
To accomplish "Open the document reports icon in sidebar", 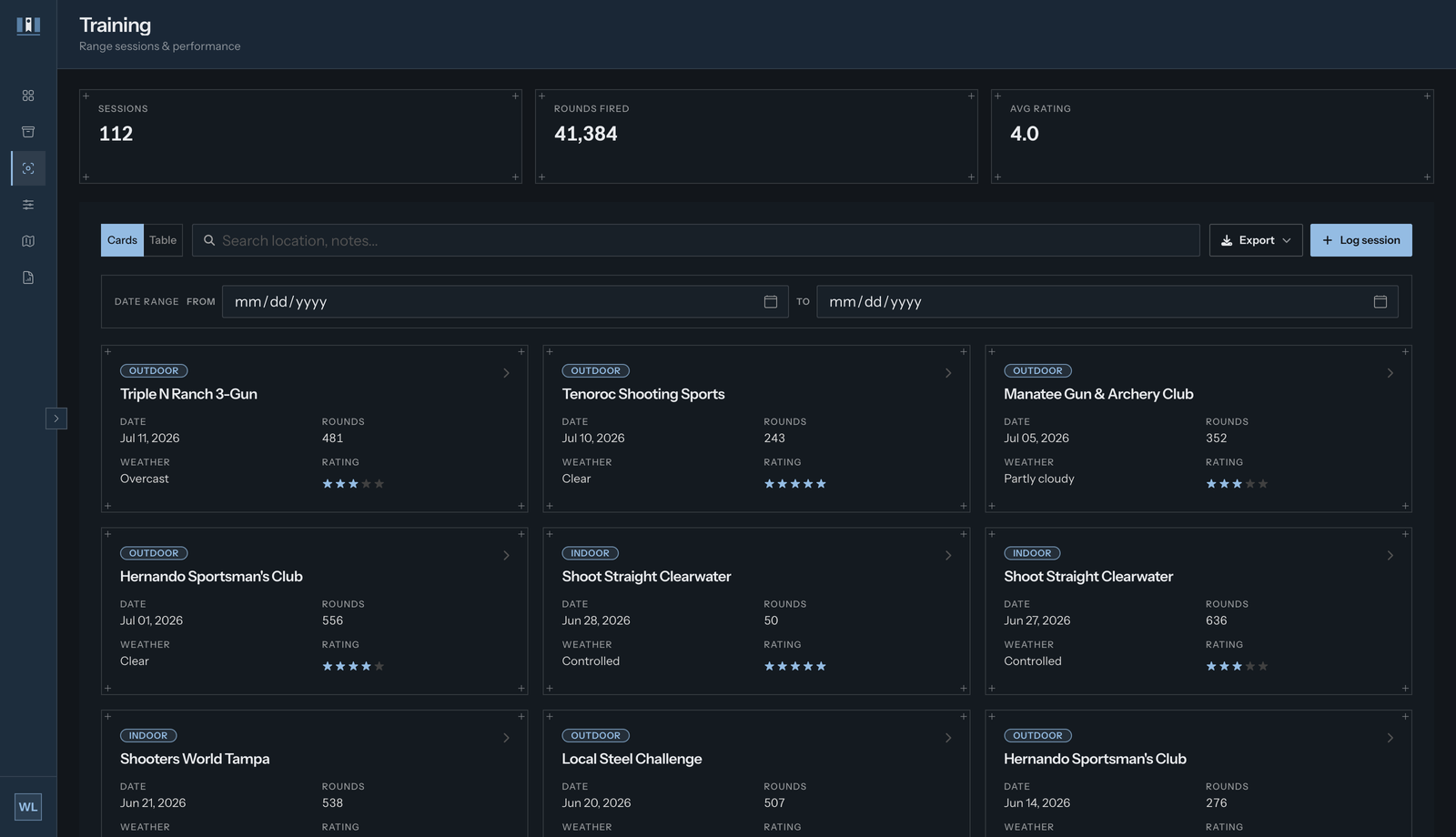I will tap(28, 277).
